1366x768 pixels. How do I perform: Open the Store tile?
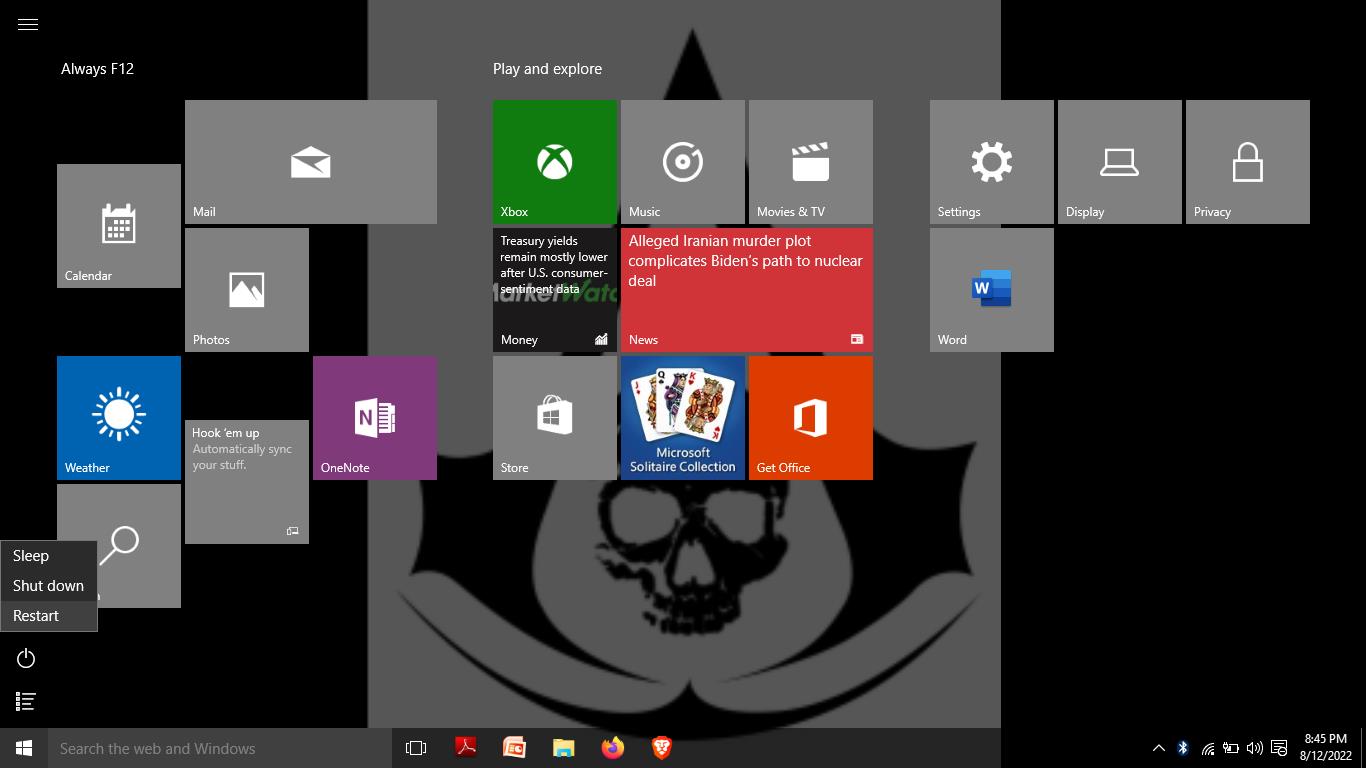click(x=555, y=418)
